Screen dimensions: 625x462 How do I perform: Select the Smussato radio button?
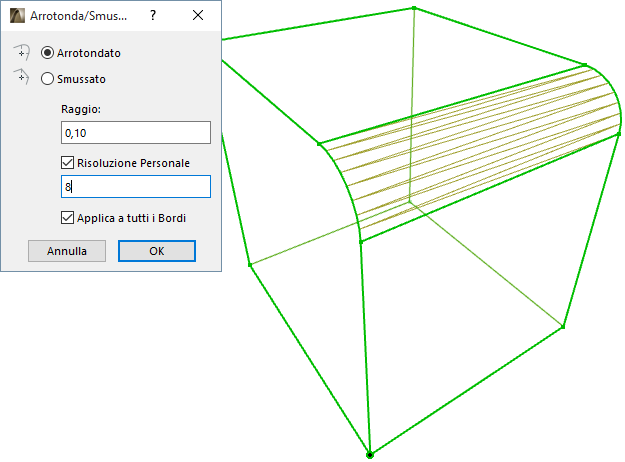[x=47, y=79]
